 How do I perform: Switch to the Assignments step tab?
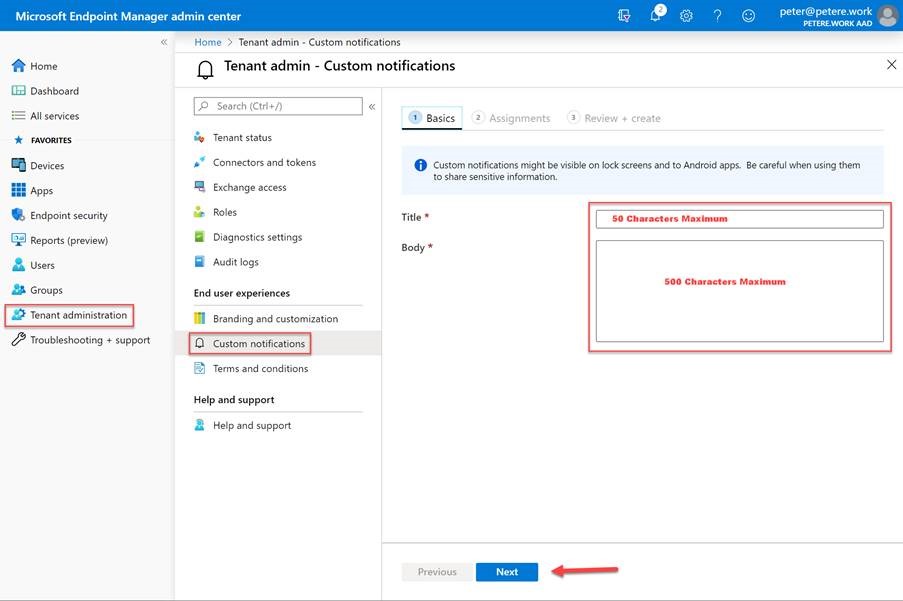[x=511, y=118]
